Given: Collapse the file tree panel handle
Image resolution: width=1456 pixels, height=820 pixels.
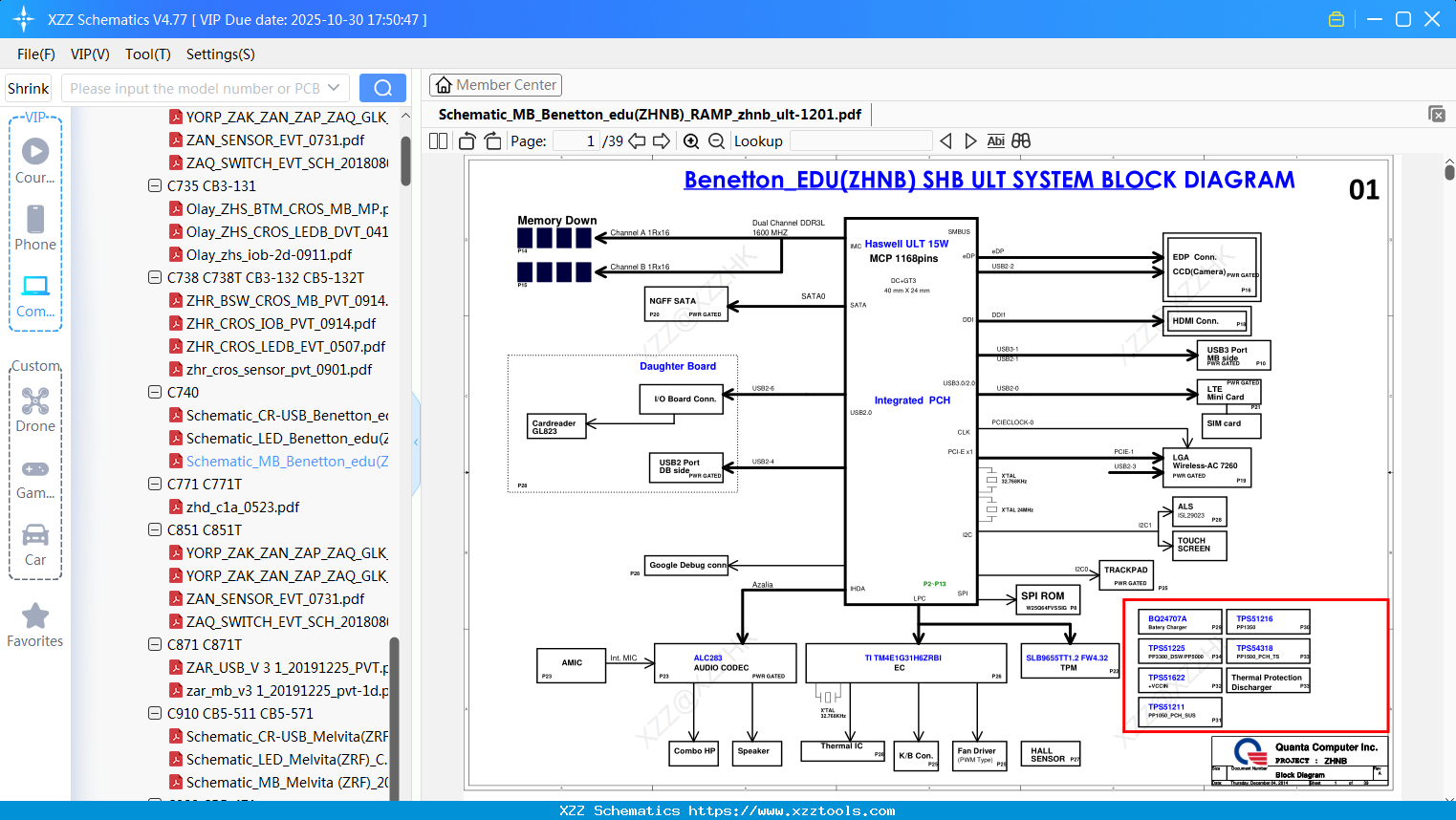Looking at the screenshot, I should [416, 442].
